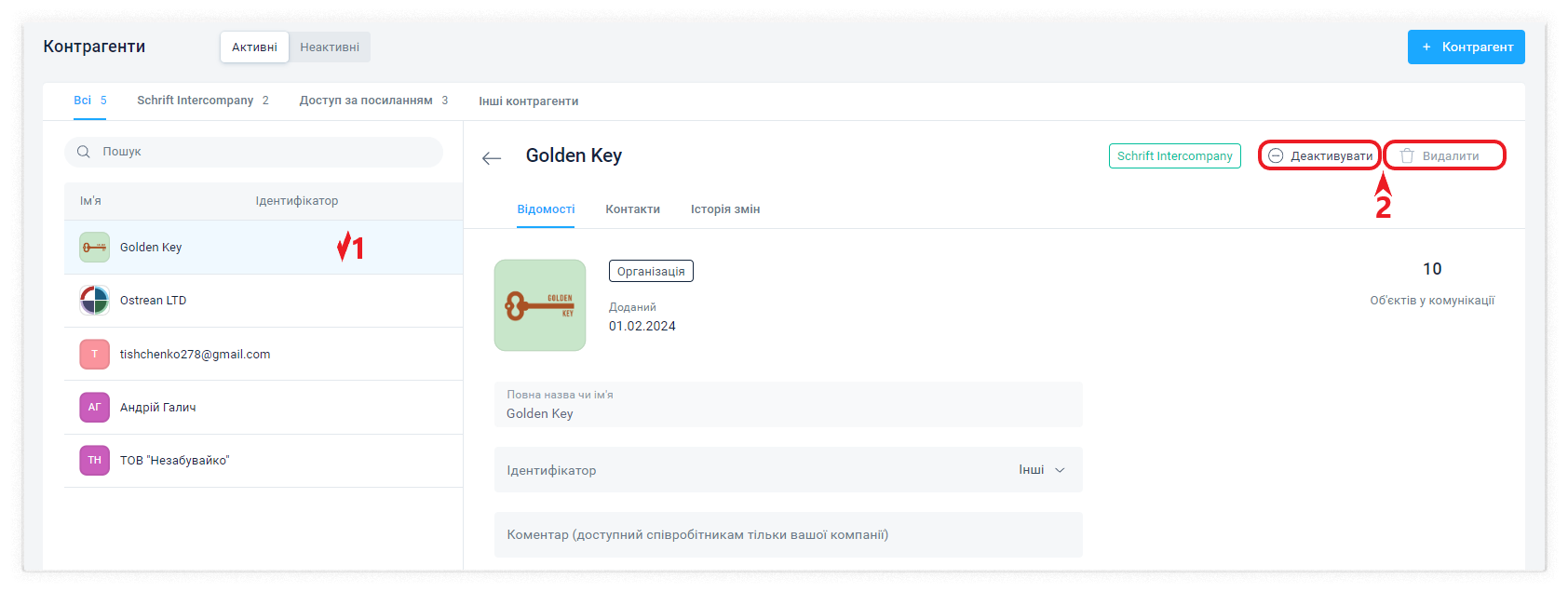
Task: Click the search magnifier icon
Action: click(x=84, y=152)
